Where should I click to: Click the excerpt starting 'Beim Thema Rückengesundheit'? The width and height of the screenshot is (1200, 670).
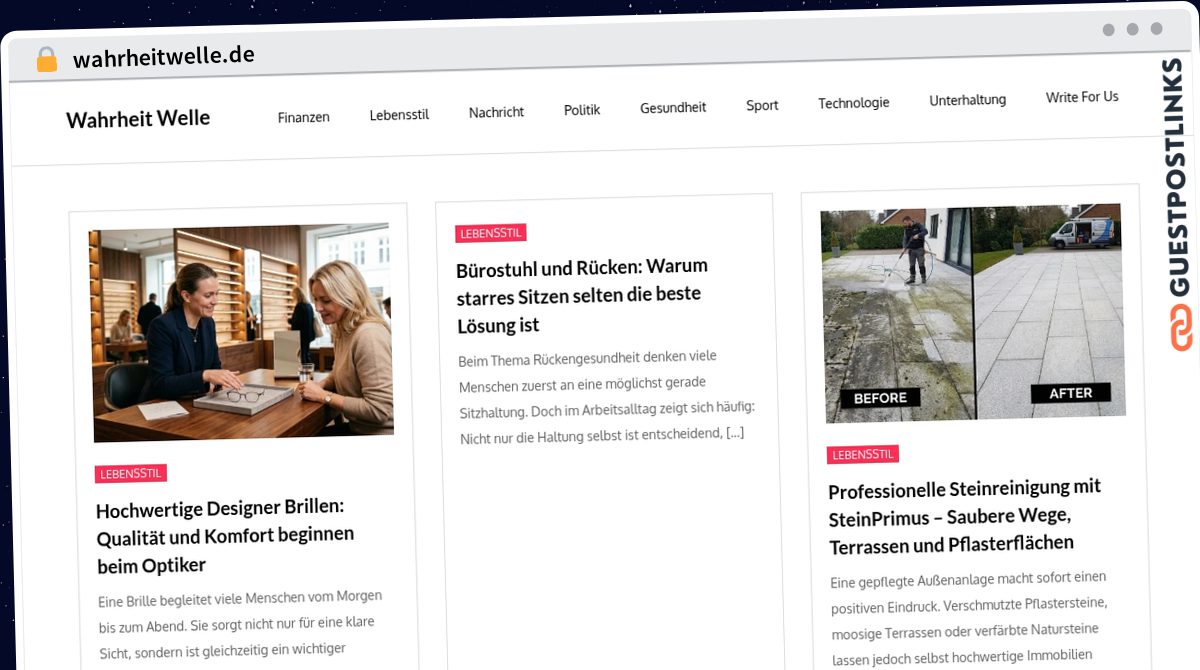pos(606,396)
